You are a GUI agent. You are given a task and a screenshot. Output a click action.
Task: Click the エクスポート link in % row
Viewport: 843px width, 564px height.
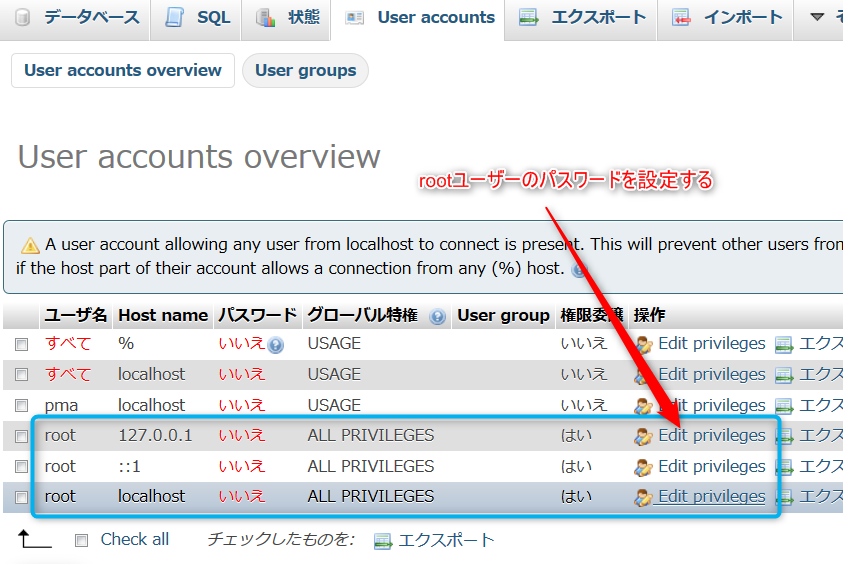pyautogui.click(x=820, y=343)
